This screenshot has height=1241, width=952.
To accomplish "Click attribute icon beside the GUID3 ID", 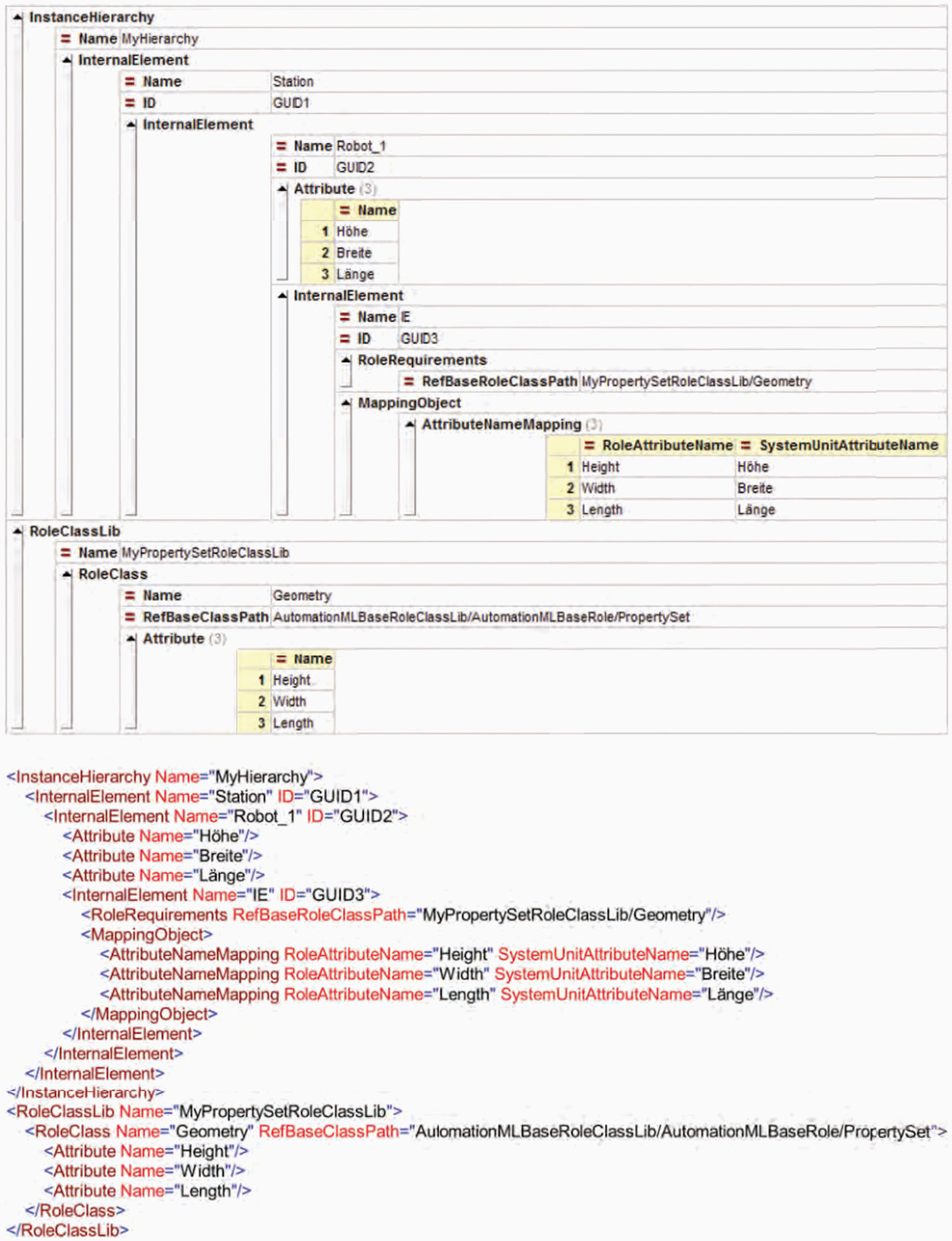I will (345, 338).
